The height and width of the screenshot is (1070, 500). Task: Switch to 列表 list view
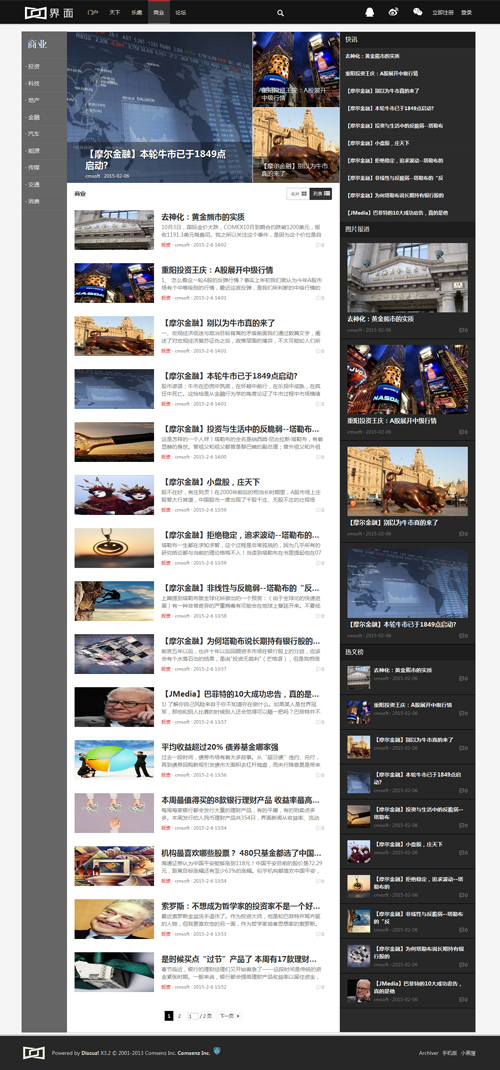pos(321,194)
